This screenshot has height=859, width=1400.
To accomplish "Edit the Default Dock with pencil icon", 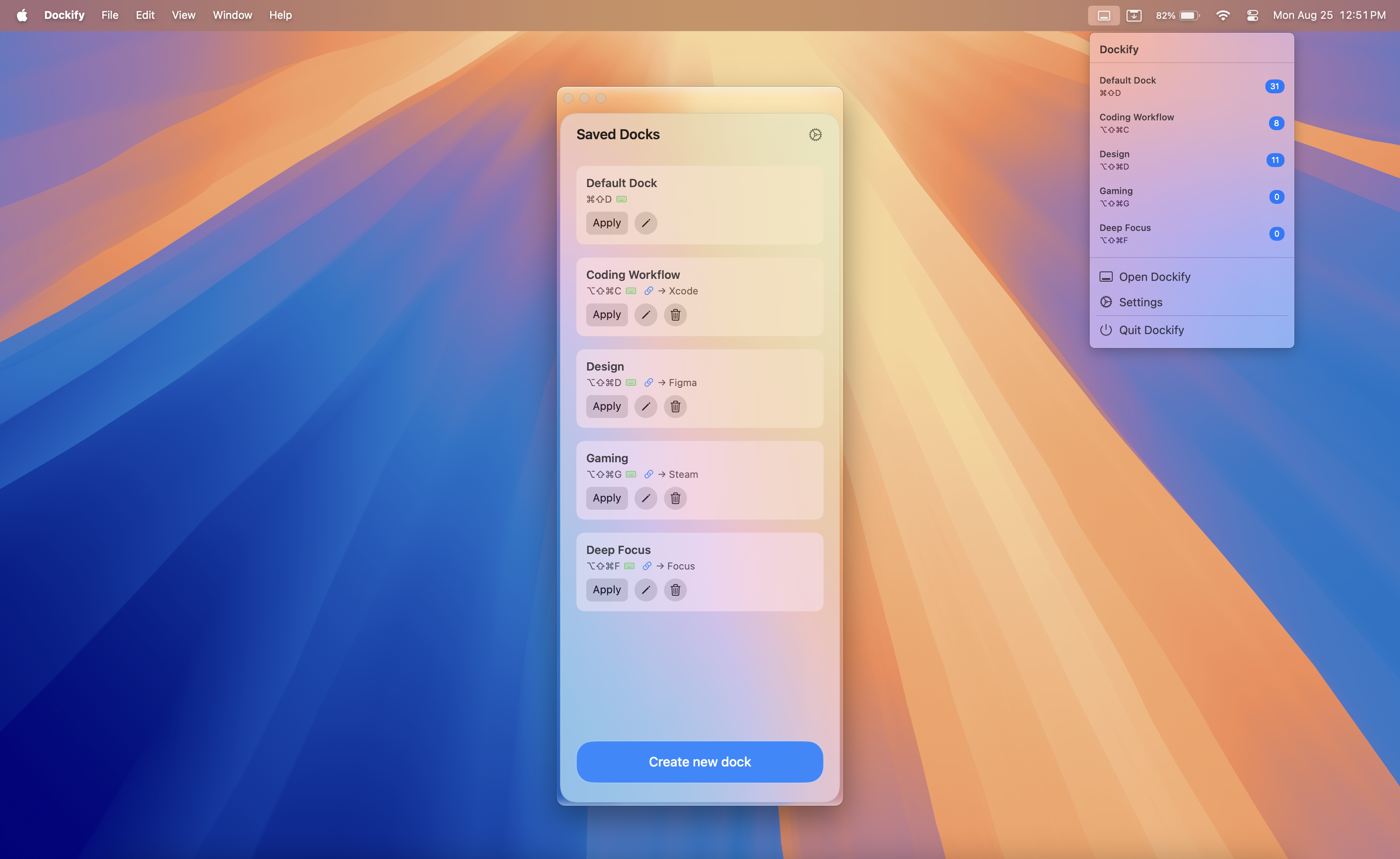I will (x=646, y=223).
